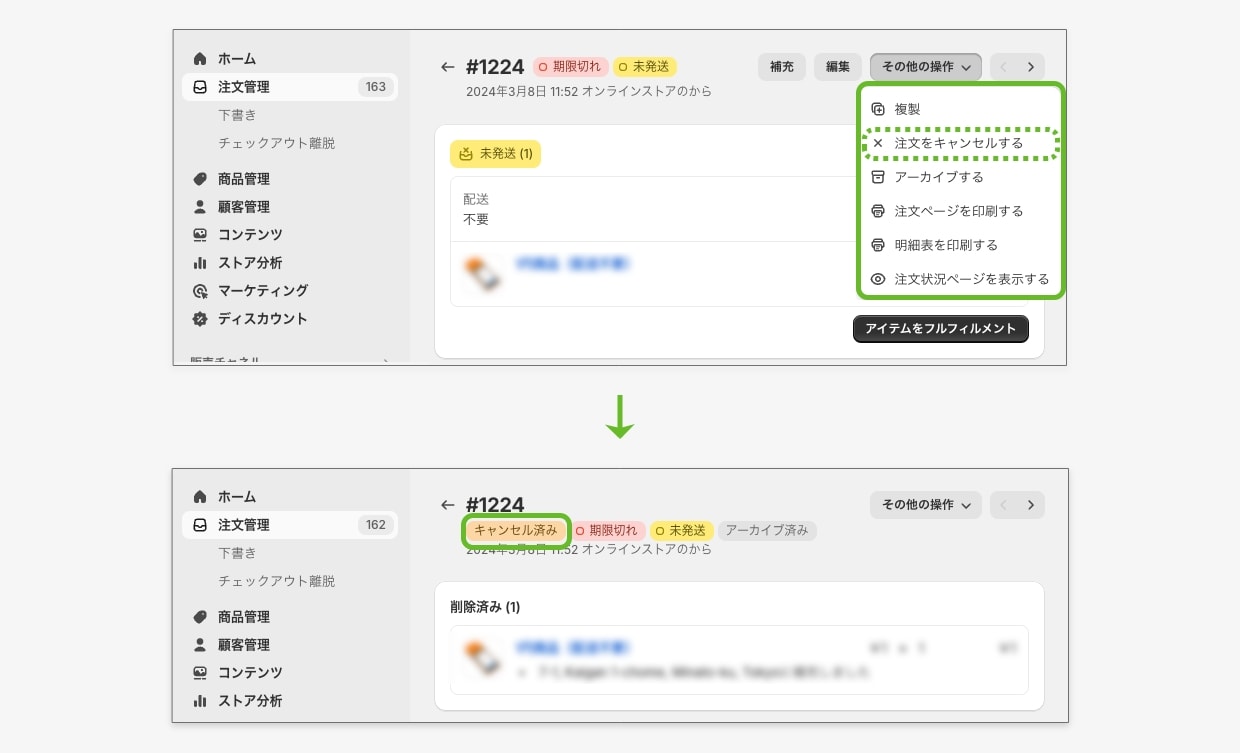Open 注文管理 inbox icon beside the 162 badge

click(x=200, y=525)
